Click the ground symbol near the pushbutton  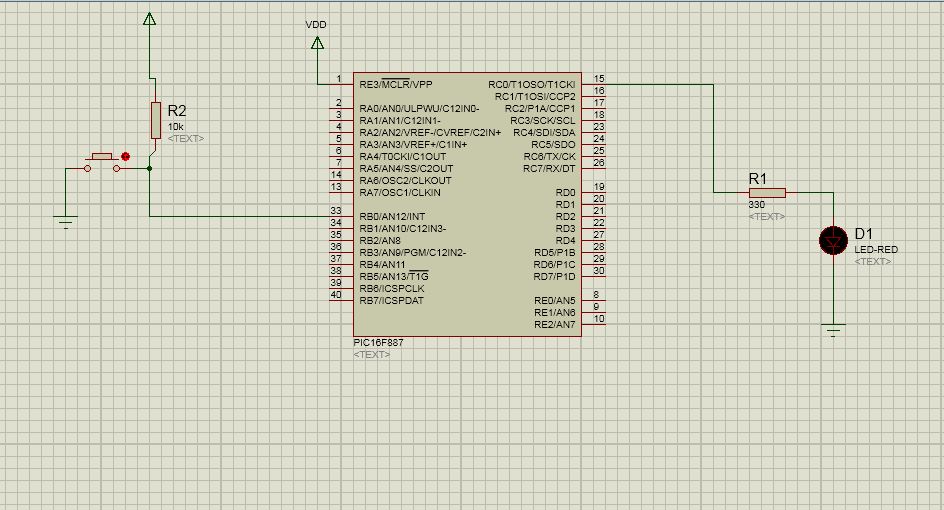pos(66,222)
